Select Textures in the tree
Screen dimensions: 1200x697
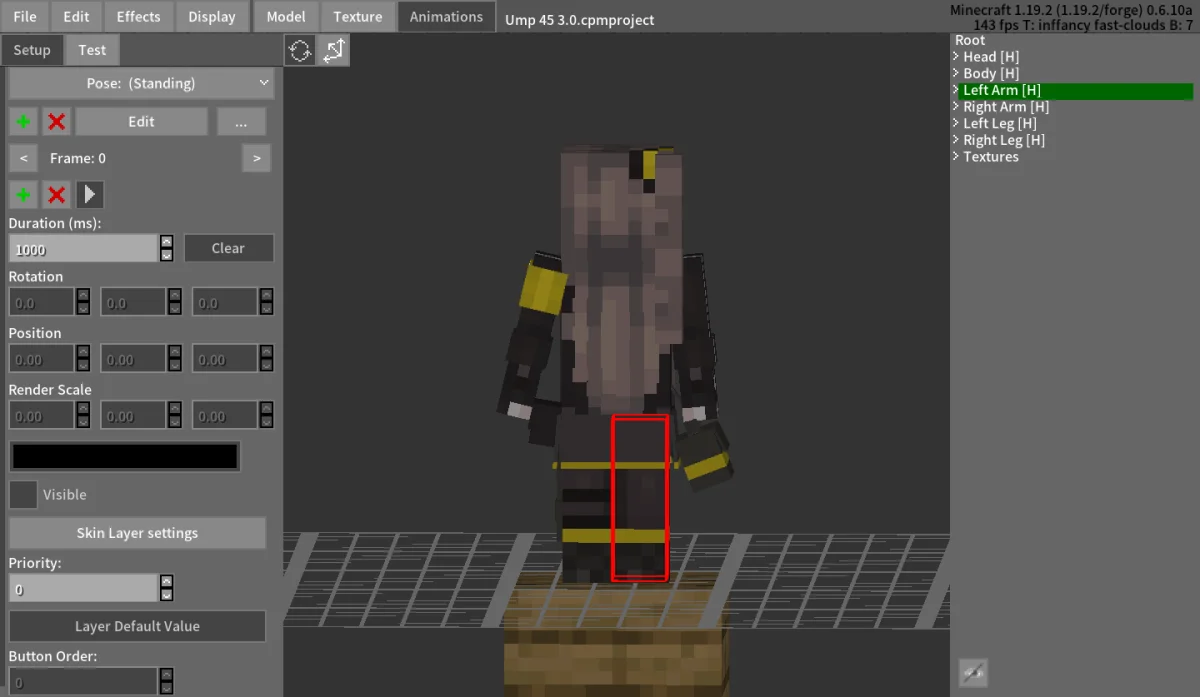point(991,157)
